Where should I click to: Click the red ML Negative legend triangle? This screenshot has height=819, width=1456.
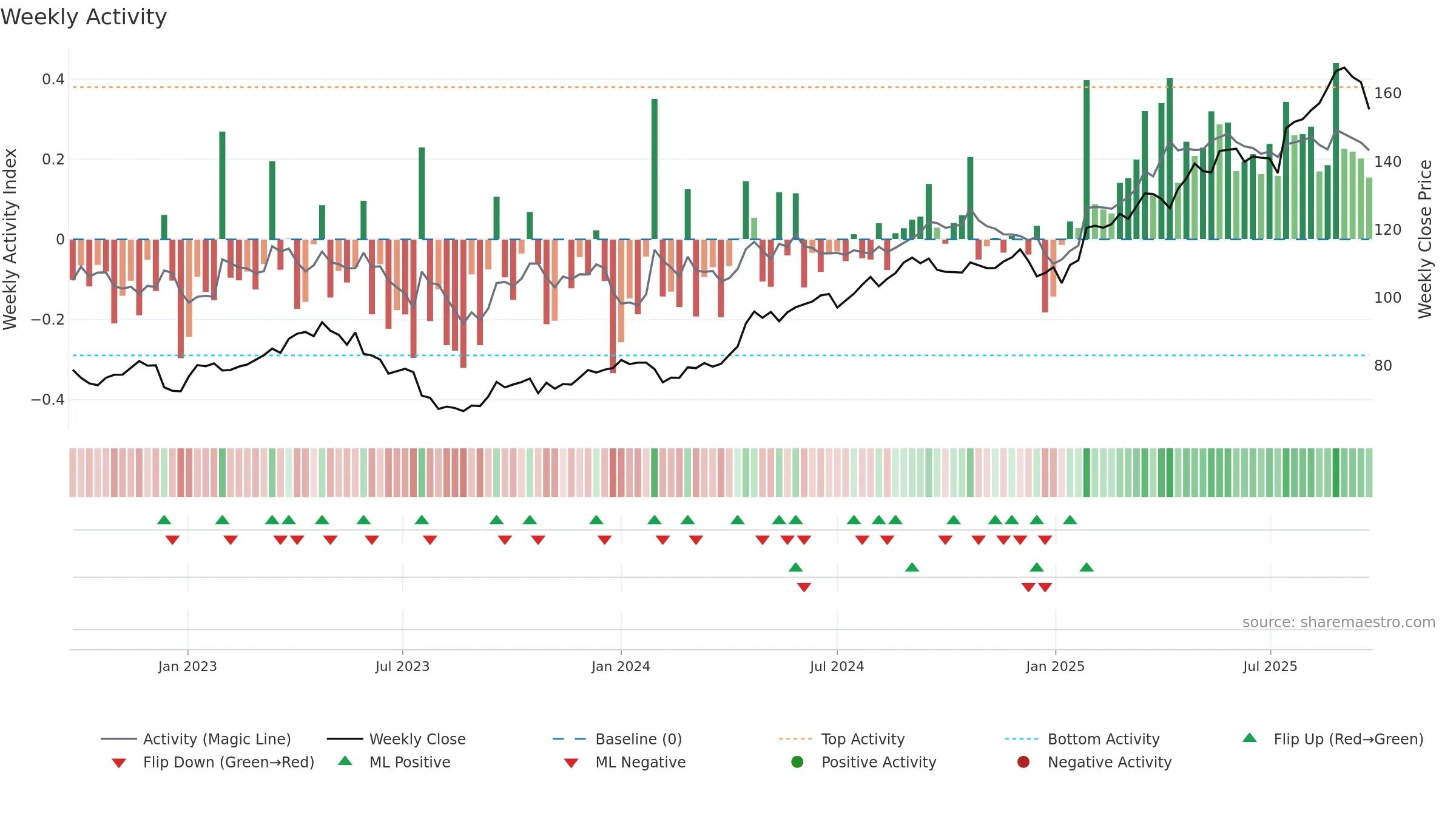click(571, 763)
